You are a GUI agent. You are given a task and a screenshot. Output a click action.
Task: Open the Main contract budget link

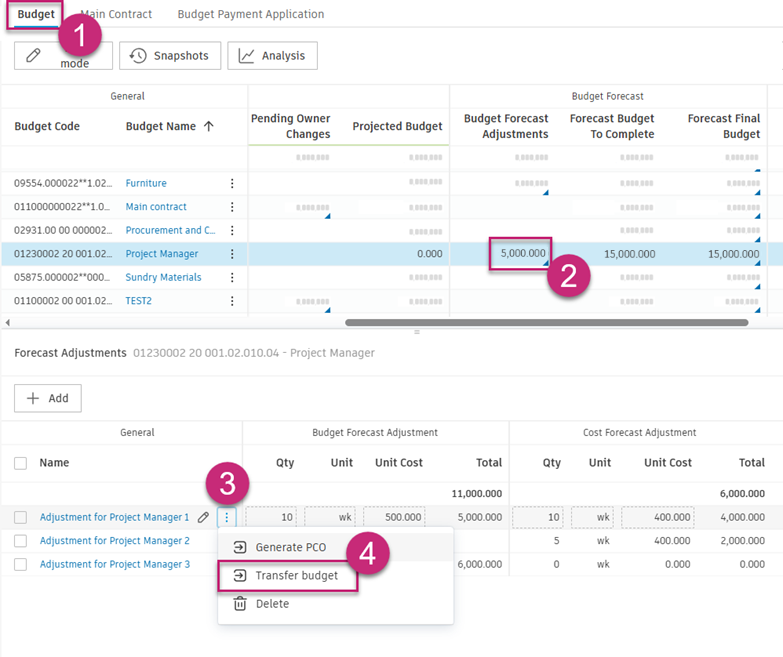[x=156, y=207]
